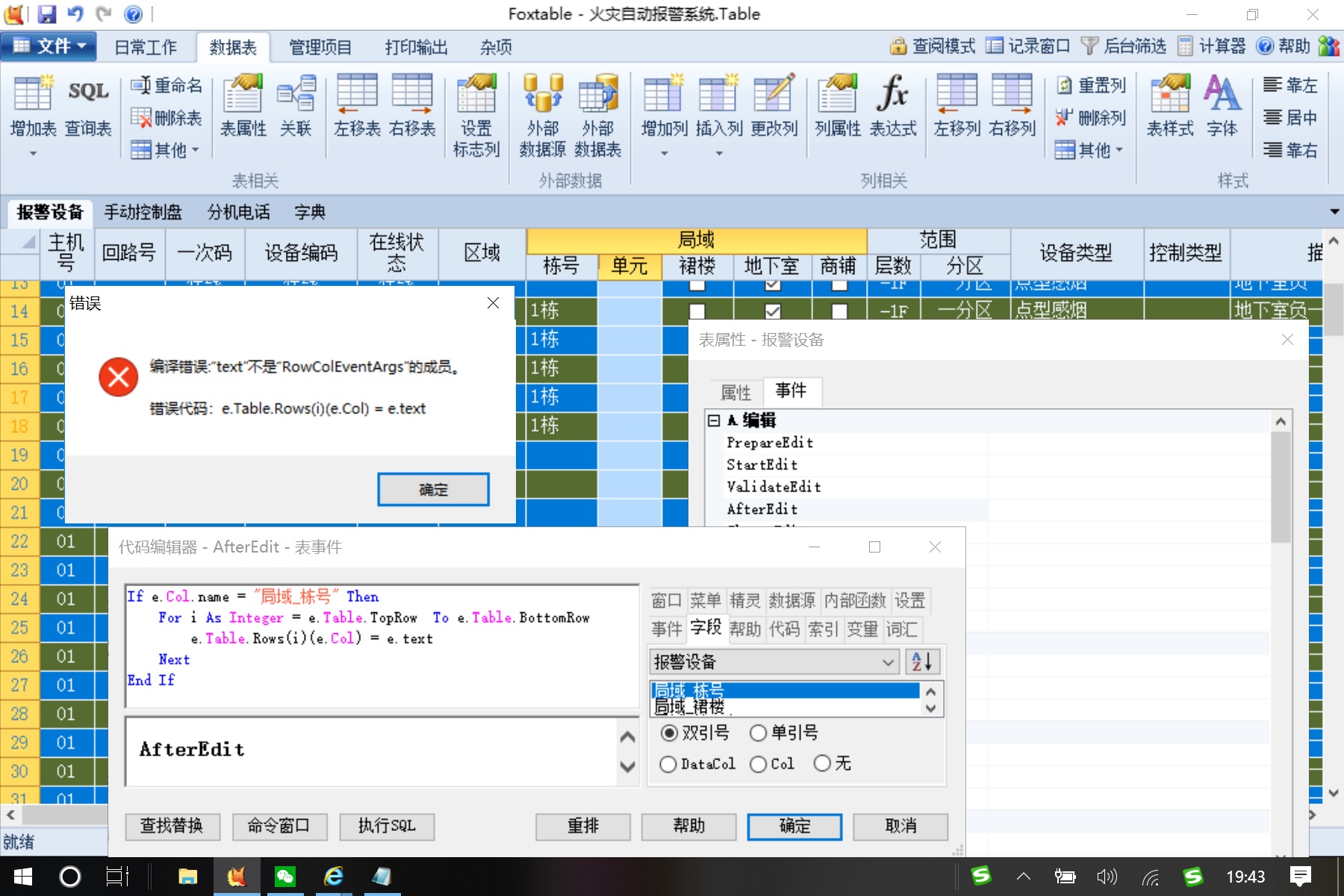Screen dimensions: 1344x896
Task: Switch to 事件 tab in code editor
Action: coord(666,629)
